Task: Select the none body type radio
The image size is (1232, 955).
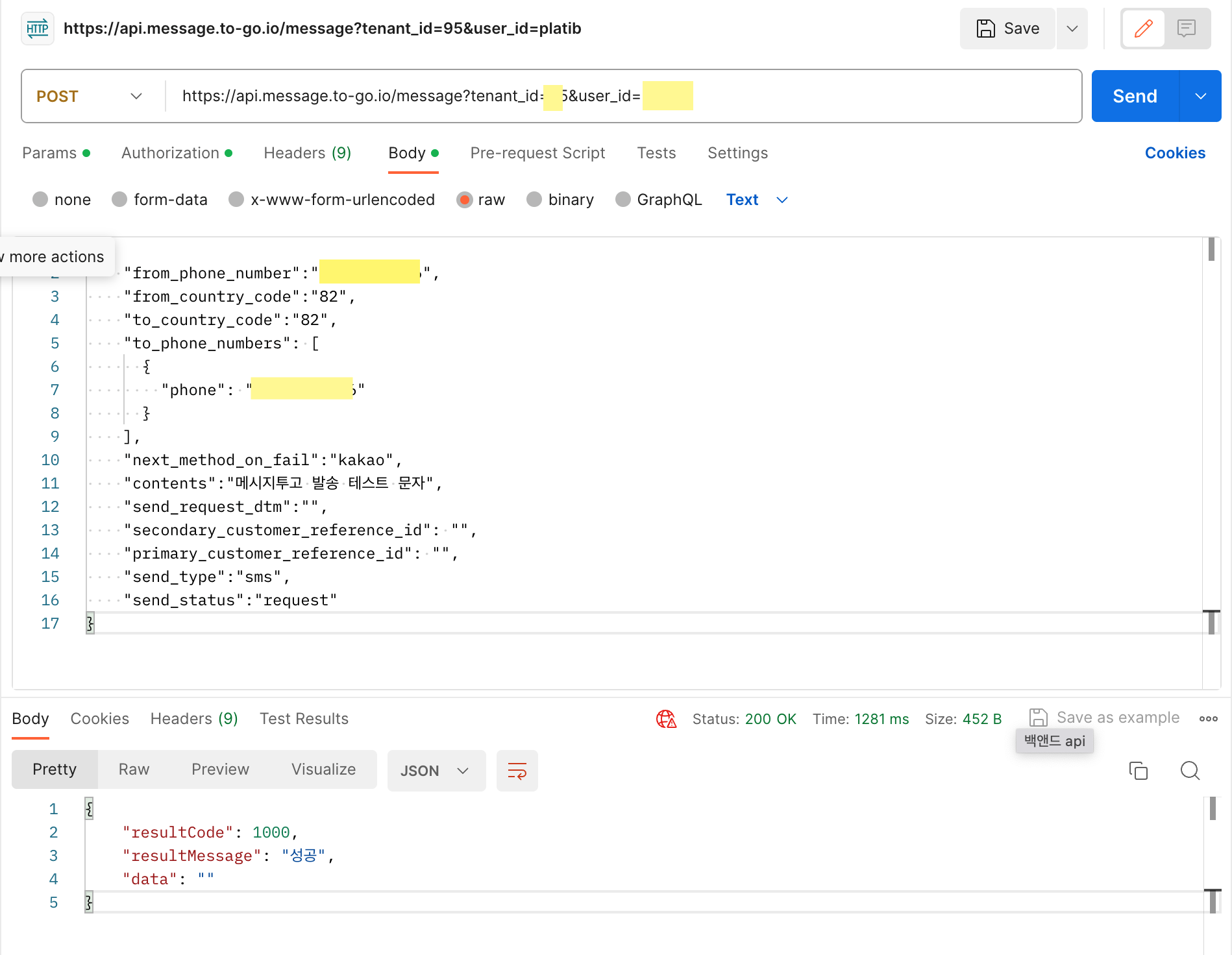Action: [40, 200]
